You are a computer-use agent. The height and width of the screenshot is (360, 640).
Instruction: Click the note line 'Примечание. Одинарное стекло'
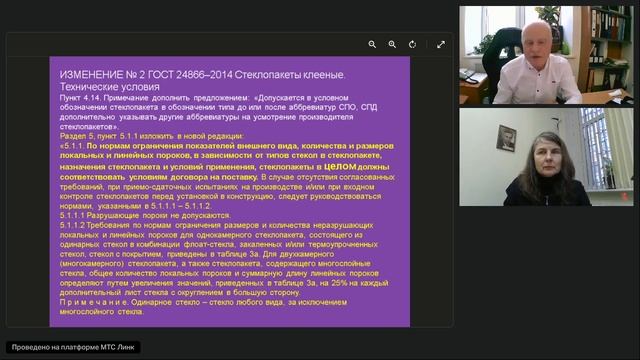[203, 302]
